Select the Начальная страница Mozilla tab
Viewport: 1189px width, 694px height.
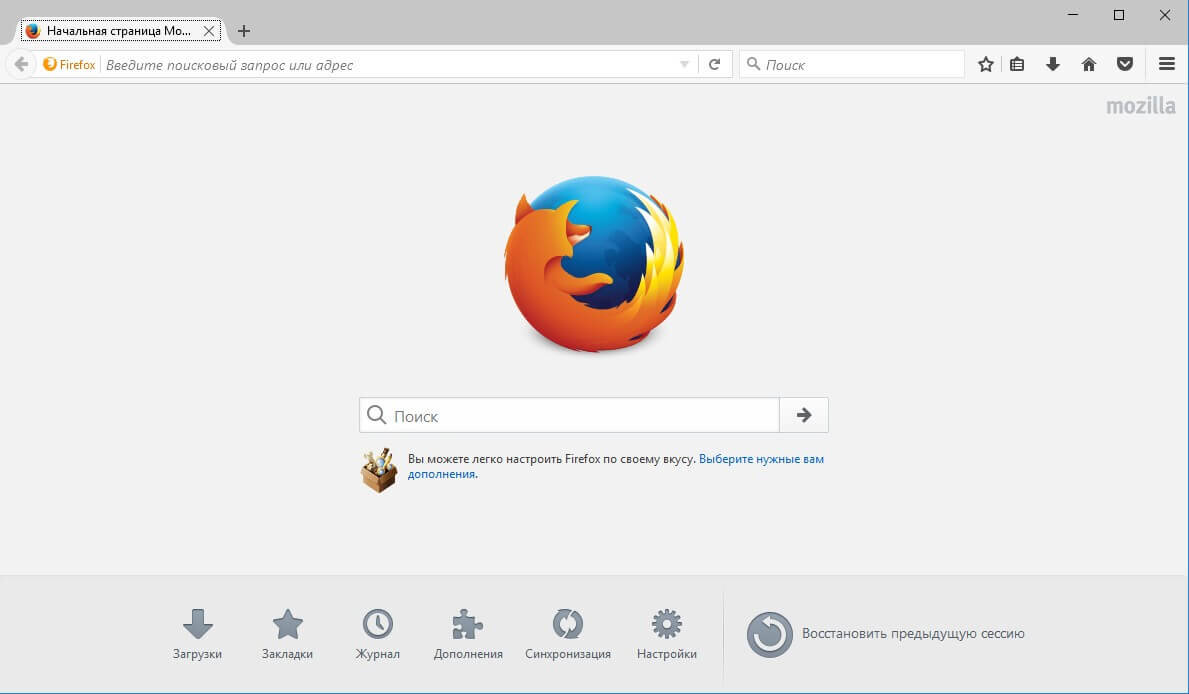(118, 31)
